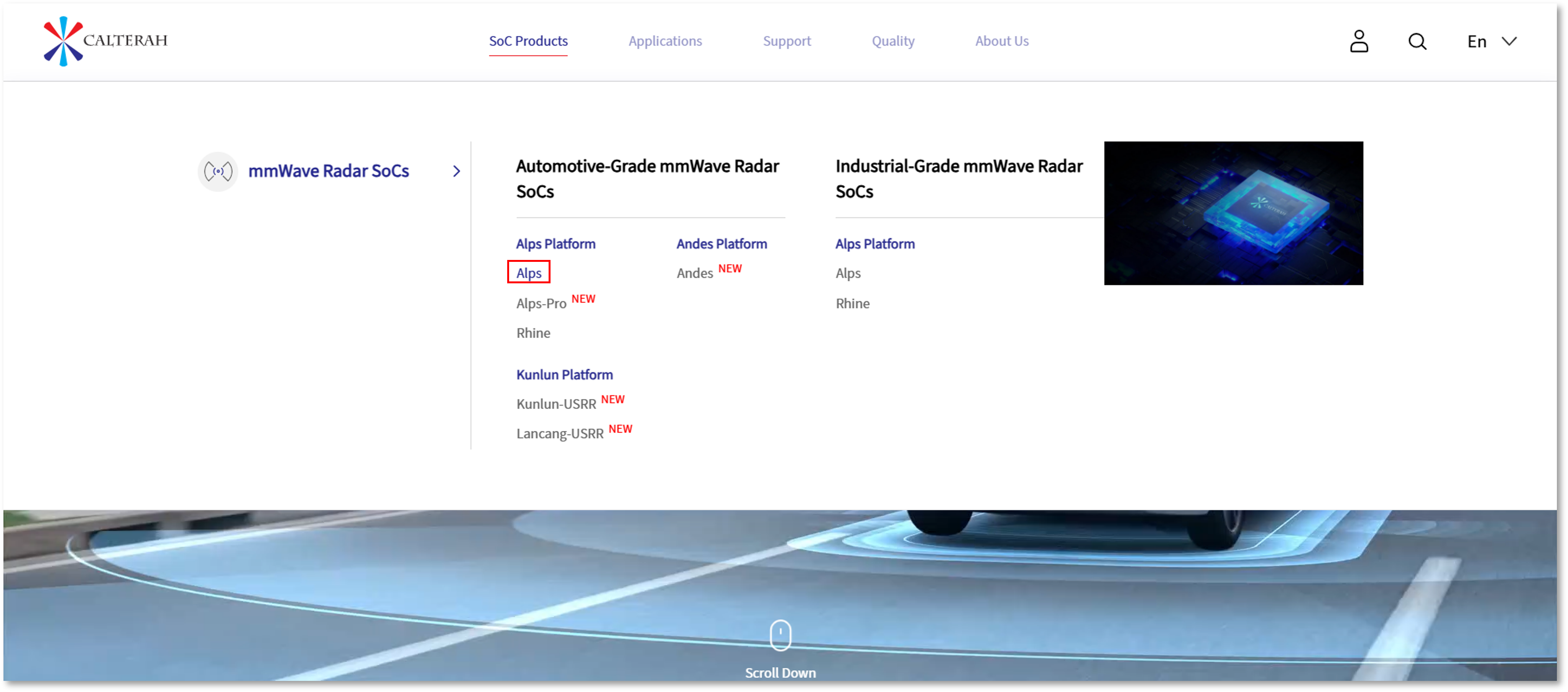Open the Applications menu

[665, 41]
